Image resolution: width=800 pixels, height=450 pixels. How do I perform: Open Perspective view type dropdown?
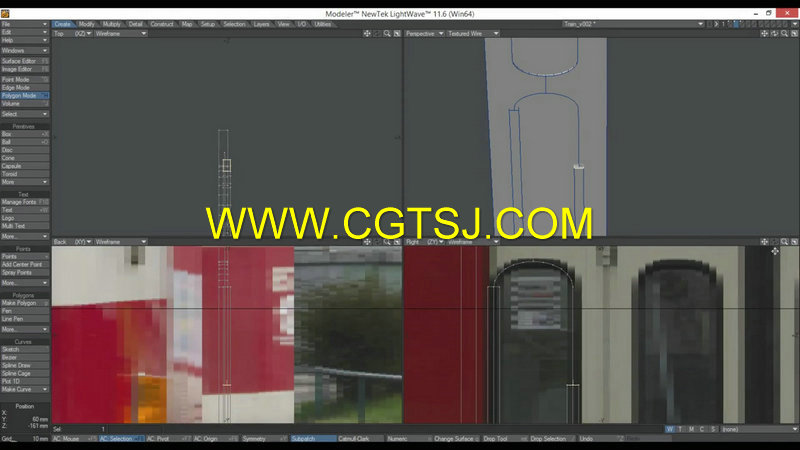click(424, 34)
